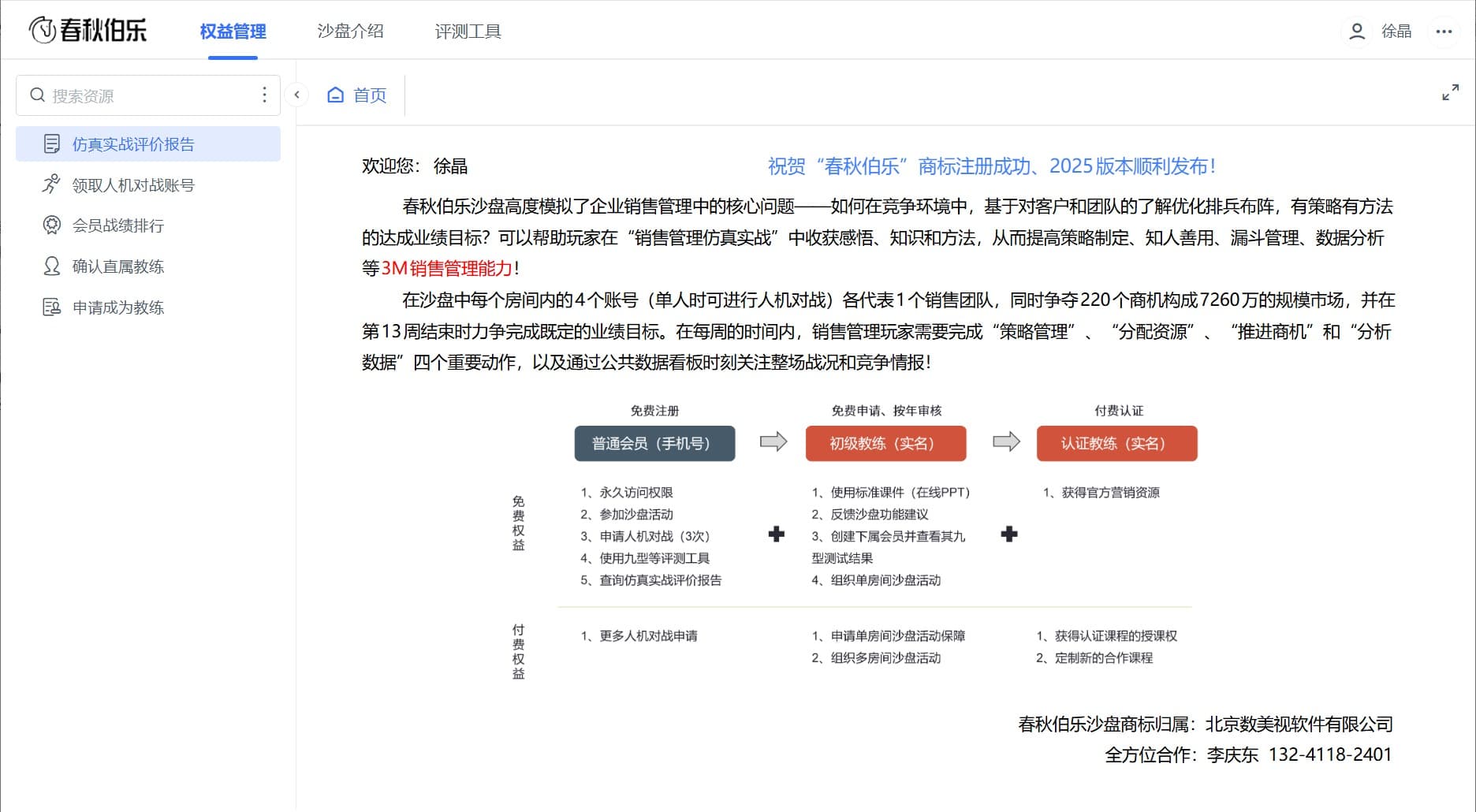Click the arrow between 普通会员 and 初级教练
Screen dimensions: 1476x812
click(773, 441)
